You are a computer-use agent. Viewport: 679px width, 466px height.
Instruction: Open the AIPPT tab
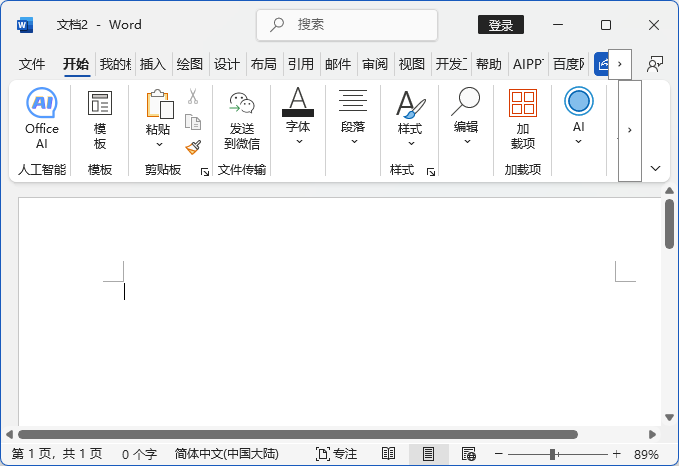coord(528,64)
